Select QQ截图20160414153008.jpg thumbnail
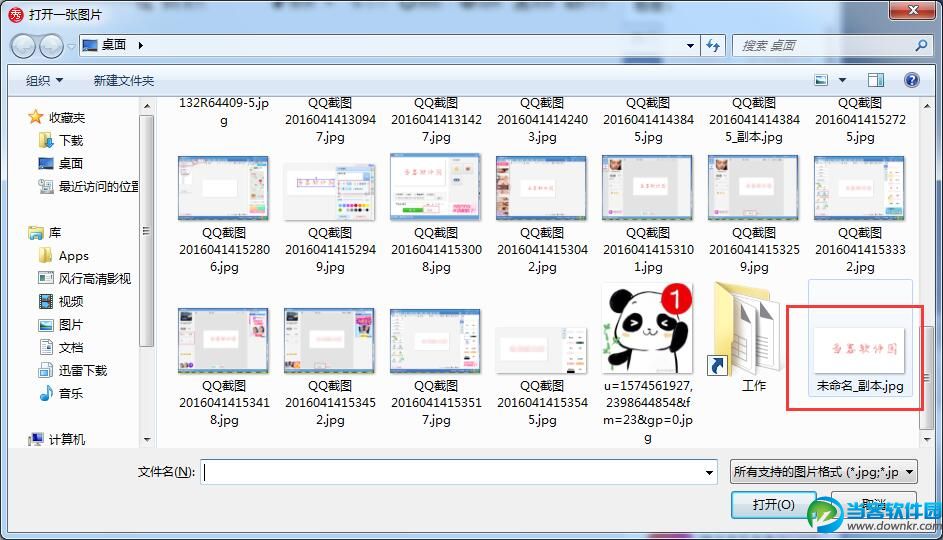The width and height of the screenshot is (943, 540). [x=435, y=186]
